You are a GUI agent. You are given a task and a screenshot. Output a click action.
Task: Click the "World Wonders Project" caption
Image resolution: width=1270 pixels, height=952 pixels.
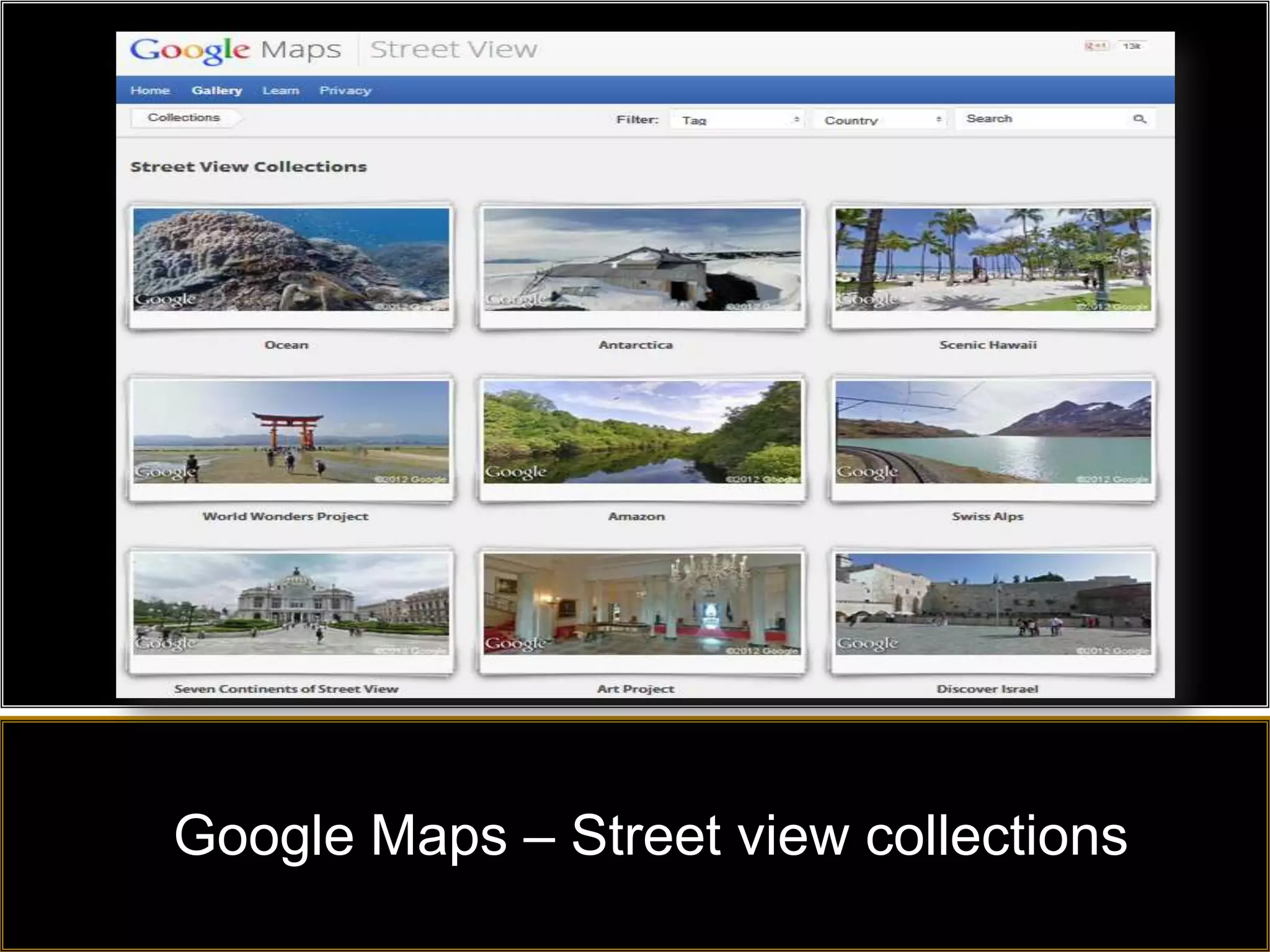click(286, 517)
